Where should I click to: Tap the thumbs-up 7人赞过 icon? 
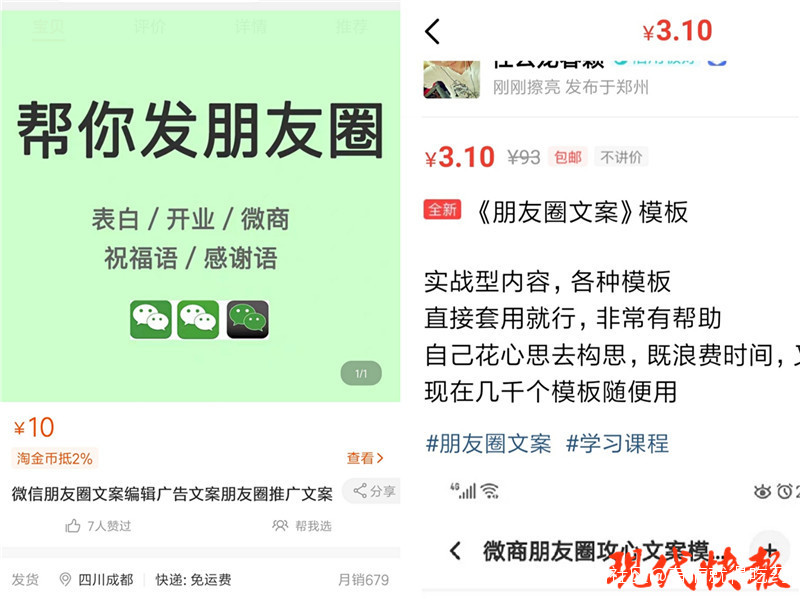pos(72,526)
